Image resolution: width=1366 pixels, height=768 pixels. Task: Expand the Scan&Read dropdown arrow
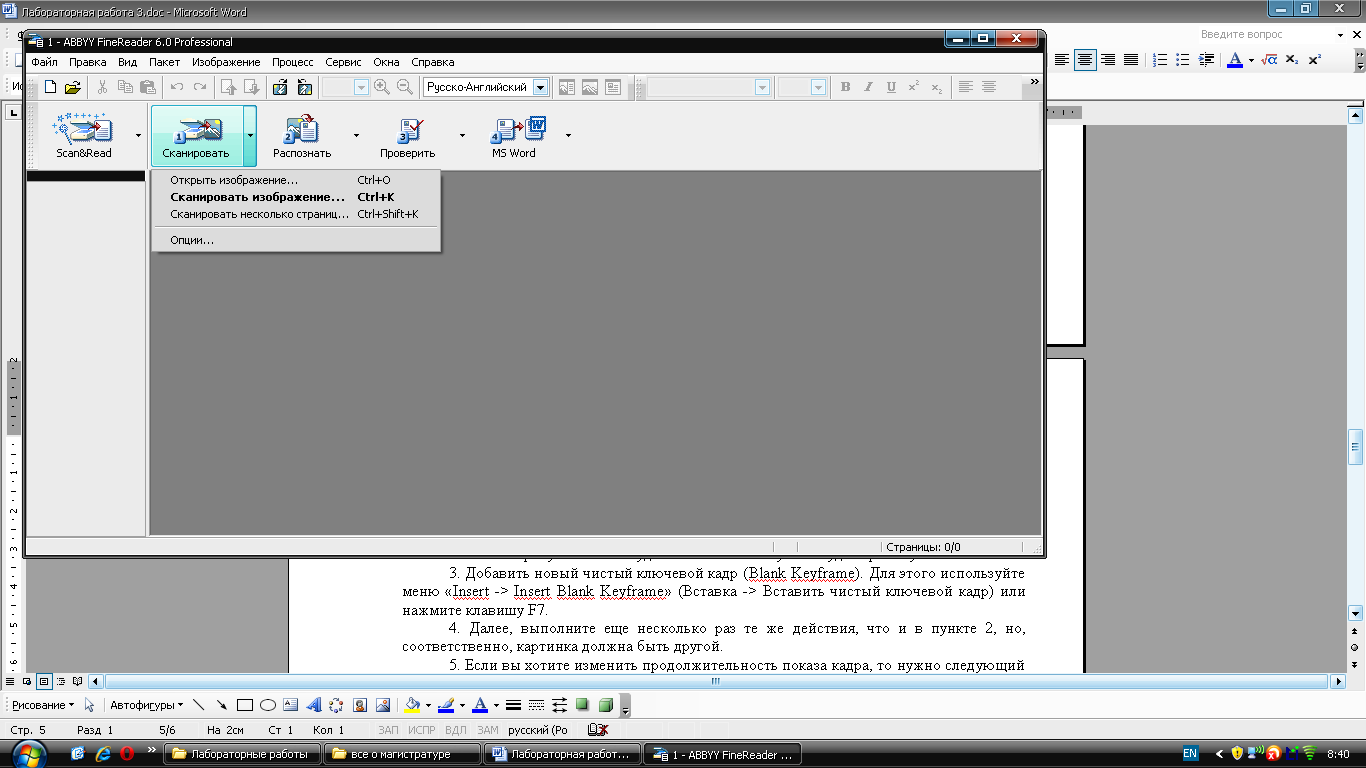(137, 136)
